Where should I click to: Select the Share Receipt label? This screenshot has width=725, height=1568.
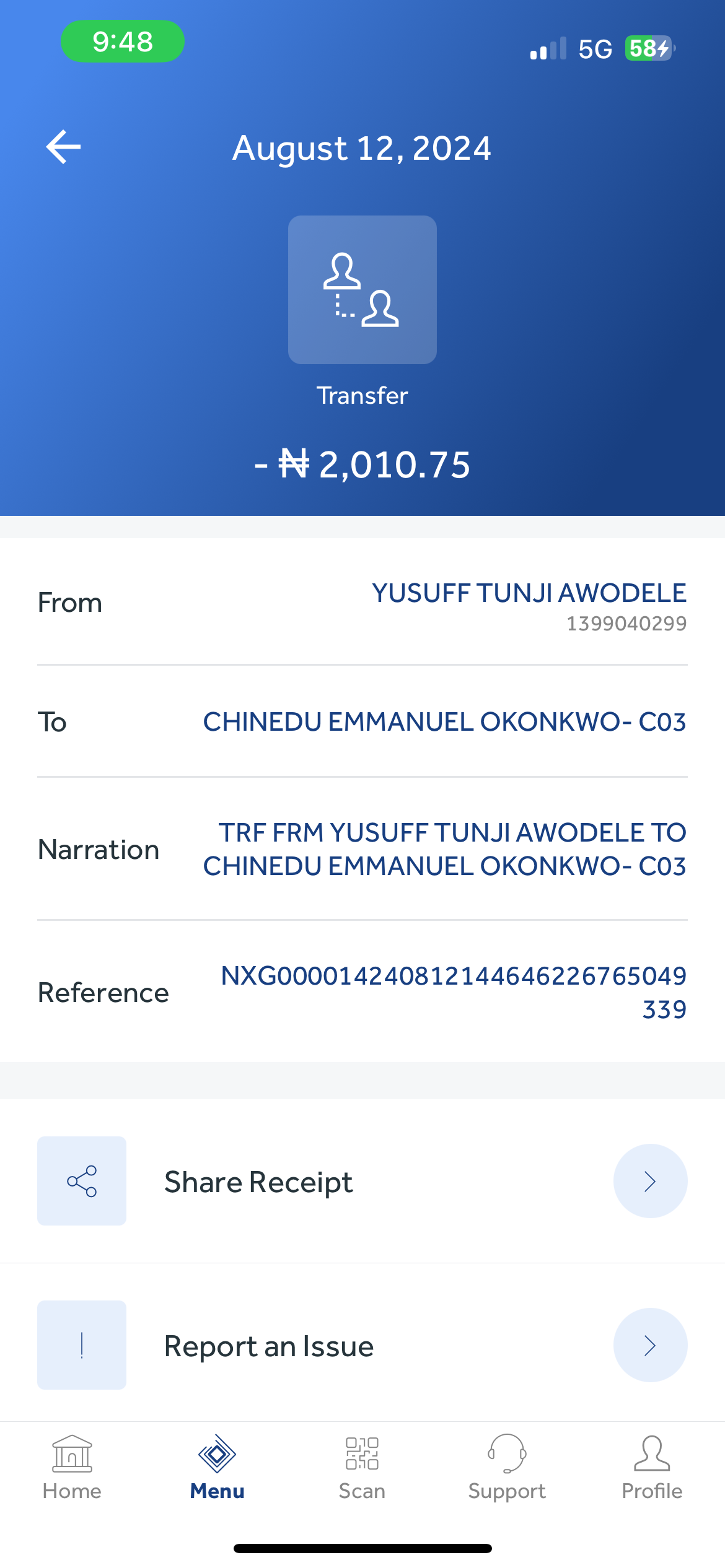coord(258,1182)
